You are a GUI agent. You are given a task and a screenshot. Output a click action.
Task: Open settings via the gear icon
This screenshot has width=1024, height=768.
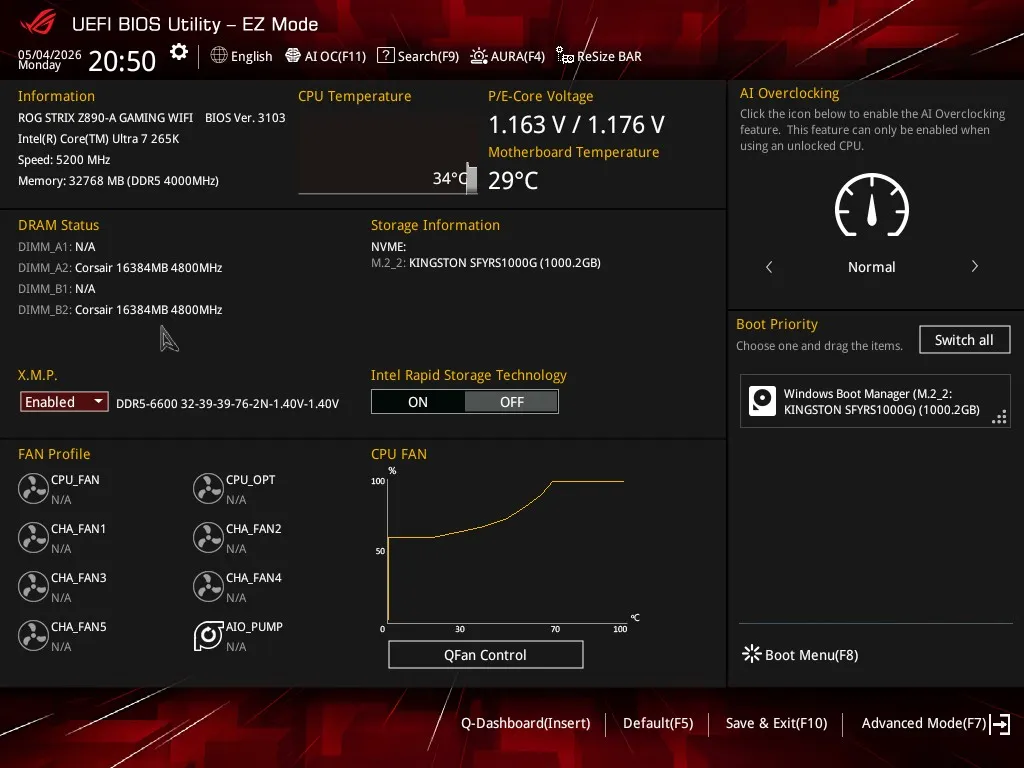pos(179,52)
